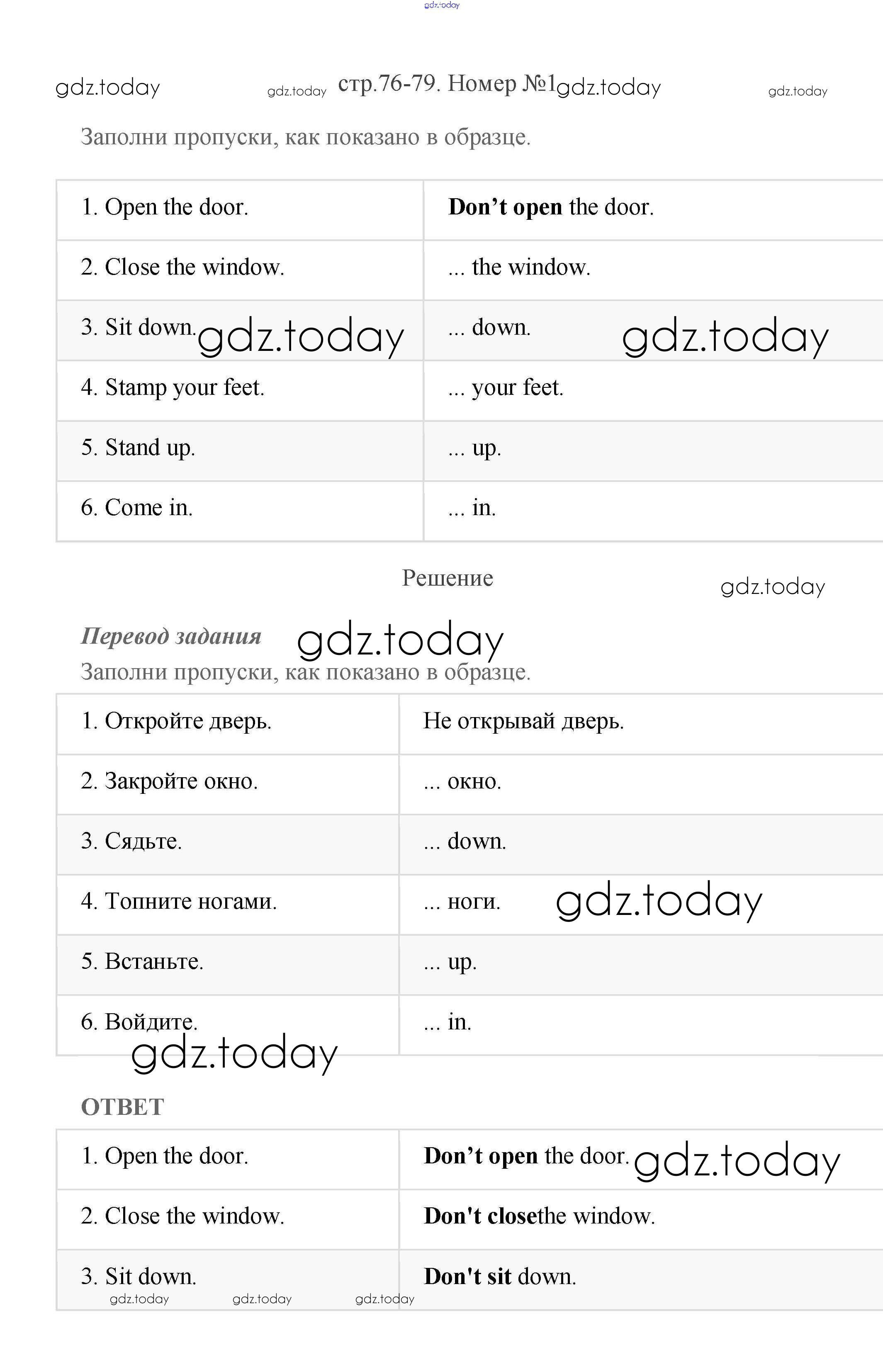
Task: Select the "5. Встаньте." table cell
Action: (142, 961)
